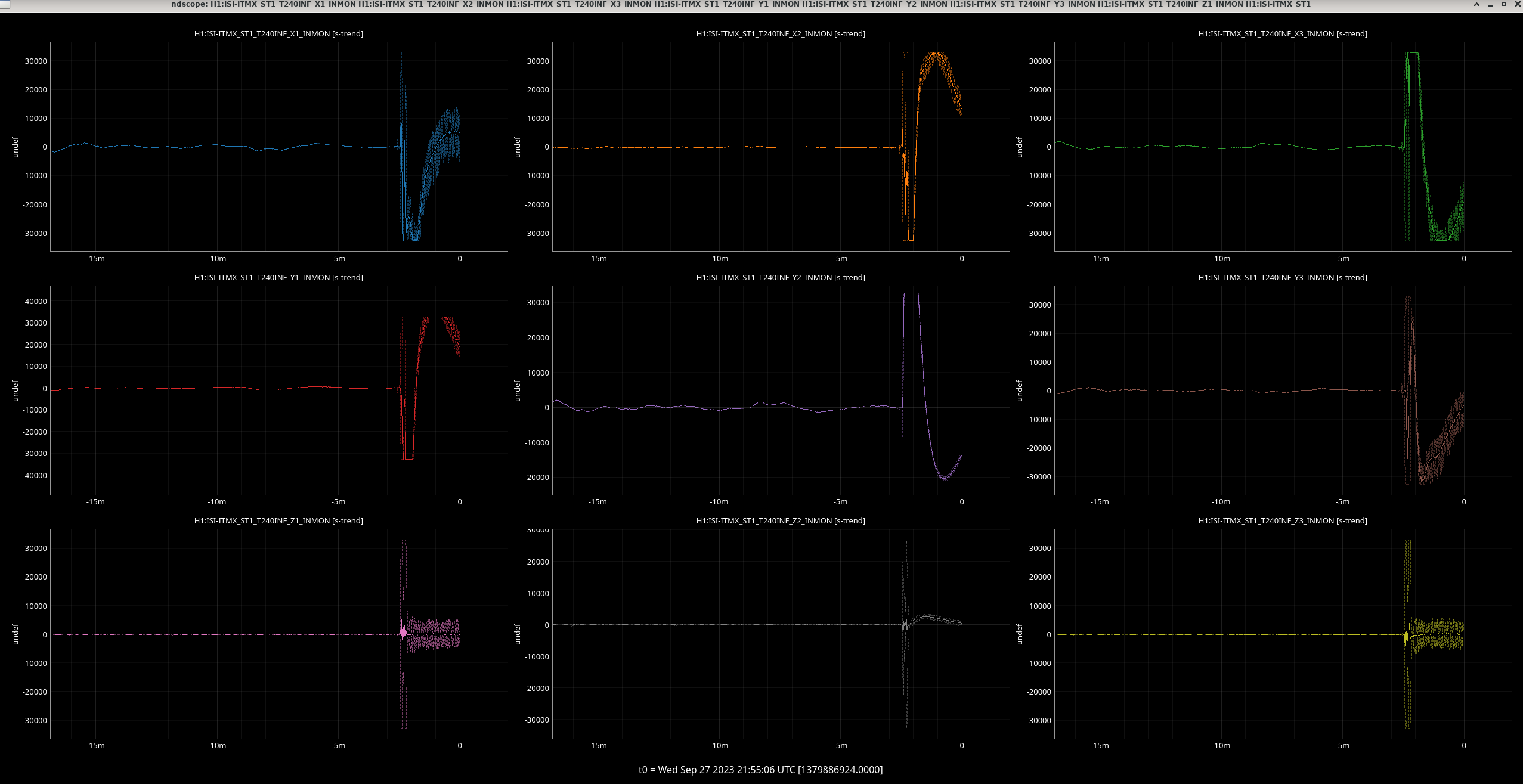Click the -10m x-axis tick under Y1_INMON plot
This screenshot has height=784, width=1523.
point(217,502)
